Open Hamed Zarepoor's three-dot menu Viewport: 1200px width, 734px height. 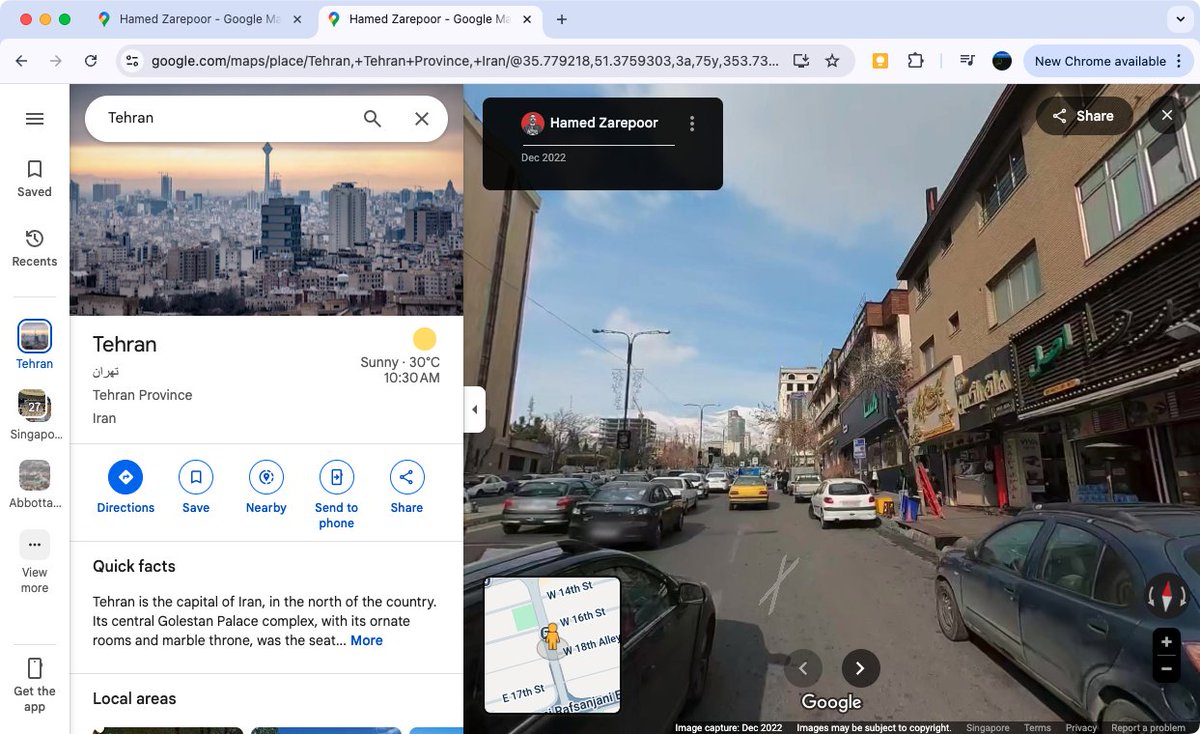pyautogui.click(x=692, y=124)
